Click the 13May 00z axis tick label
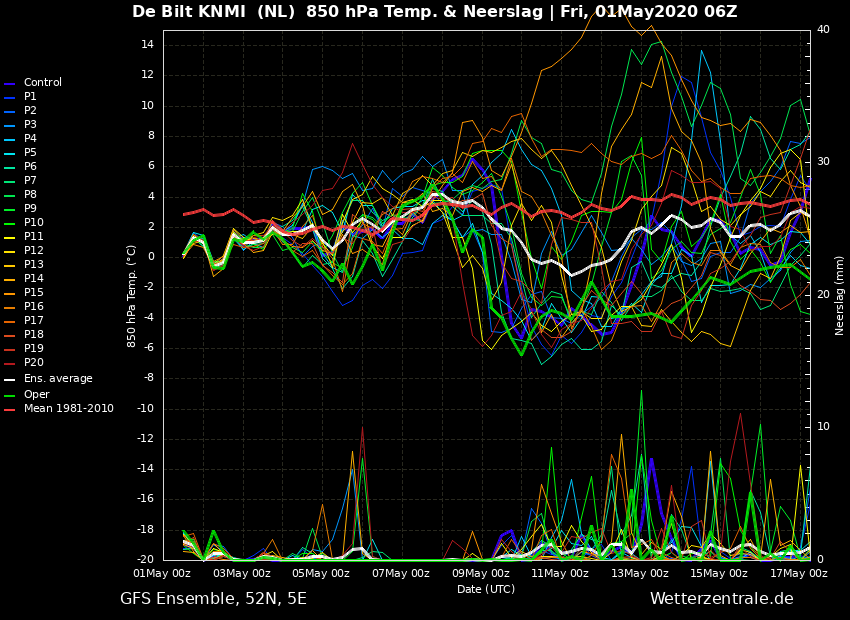The height and width of the screenshot is (620, 850). click(640, 573)
